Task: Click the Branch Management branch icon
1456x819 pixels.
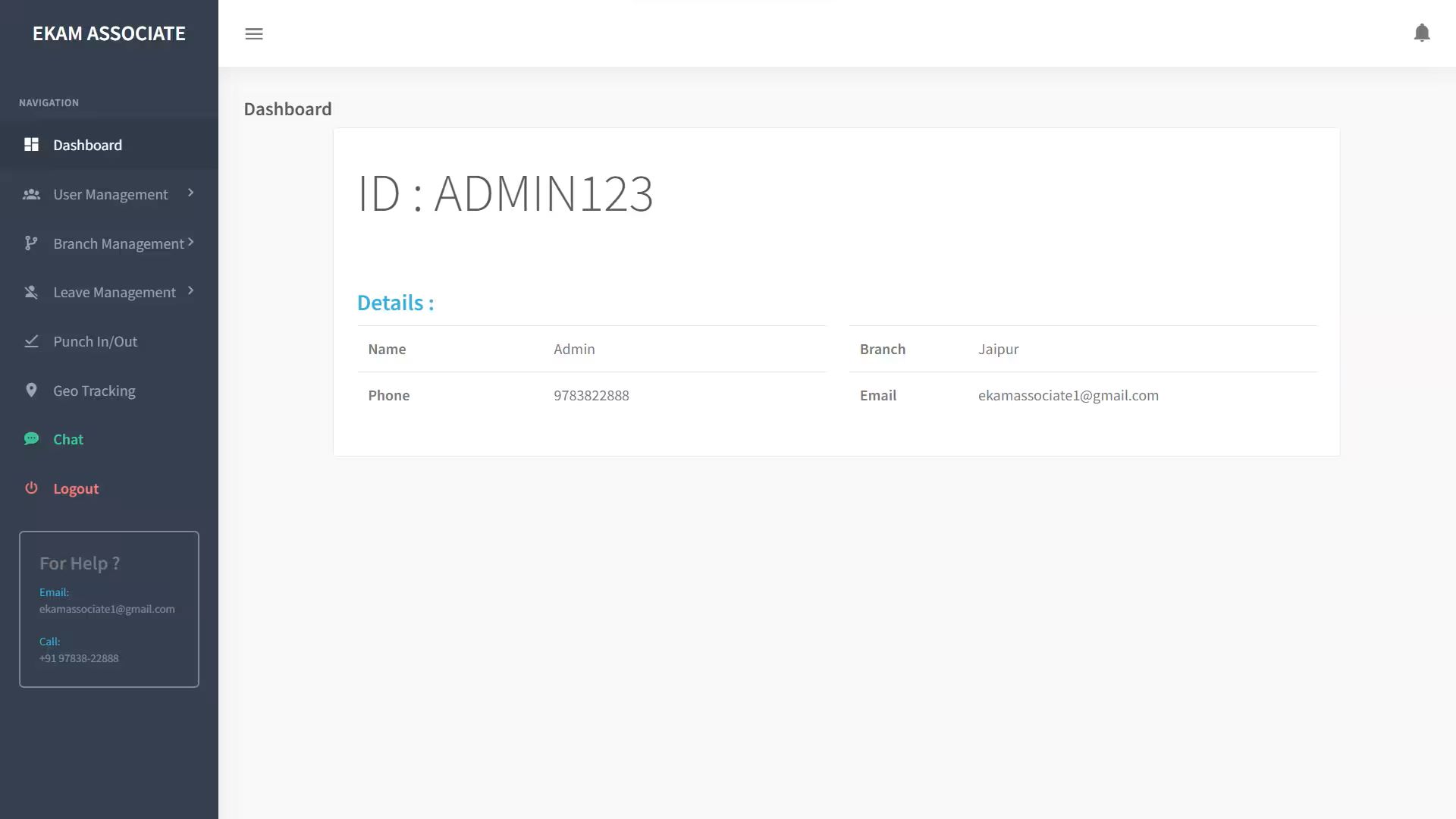Action: 31,243
